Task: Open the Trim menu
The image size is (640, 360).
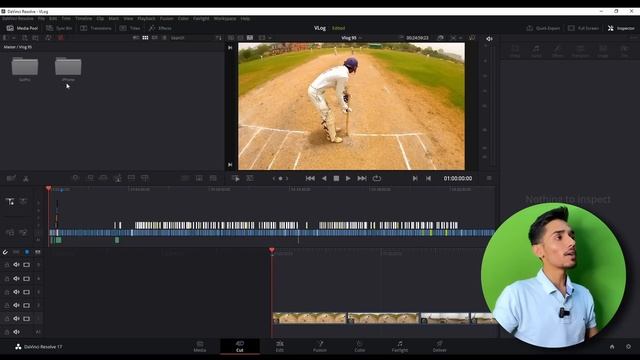Action: 66,19
